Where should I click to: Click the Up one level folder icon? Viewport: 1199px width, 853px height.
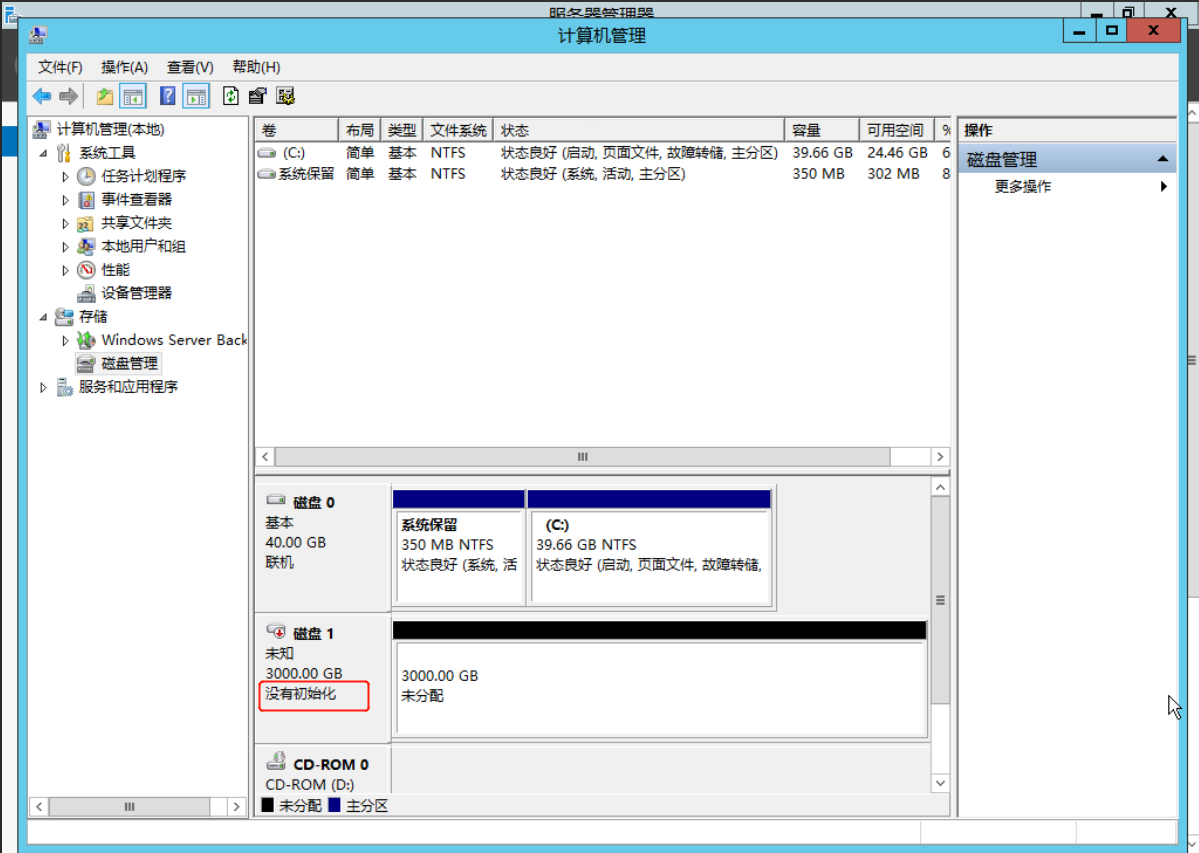(x=105, y=96)
